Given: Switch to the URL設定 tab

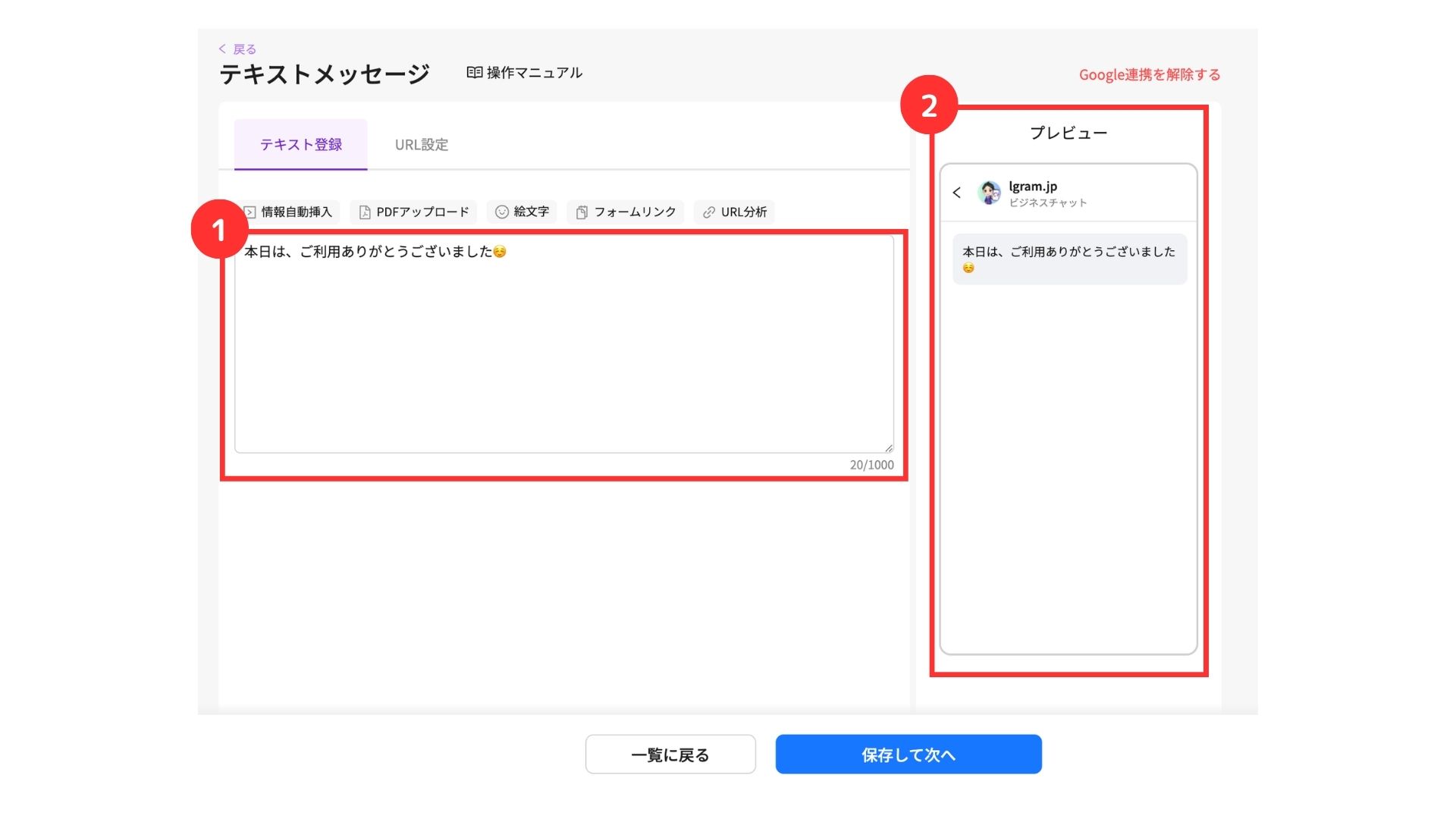Looking at the screenshot, I should coord(422,144).
